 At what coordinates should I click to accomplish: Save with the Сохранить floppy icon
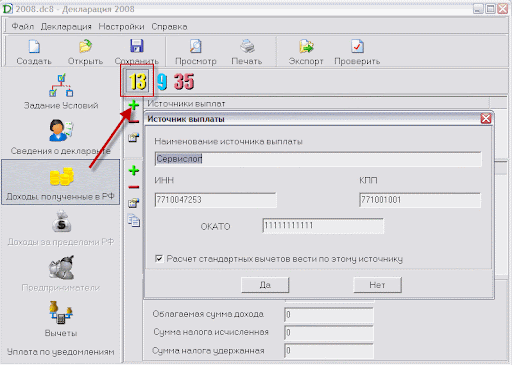pos(137,46)
